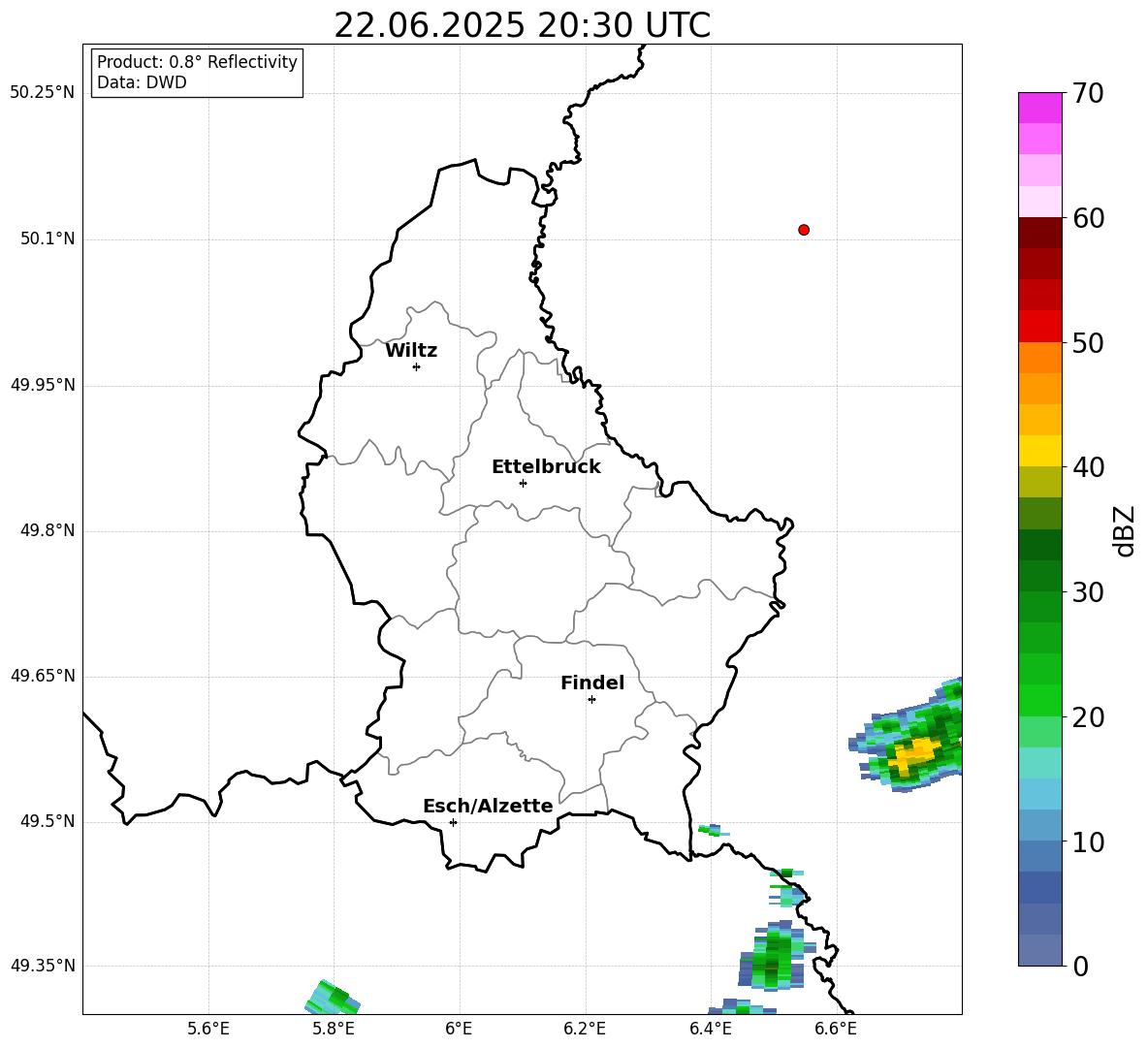Select the Findel city label
This screenshot has height=1048, width=1148.
tap(592, 683)
